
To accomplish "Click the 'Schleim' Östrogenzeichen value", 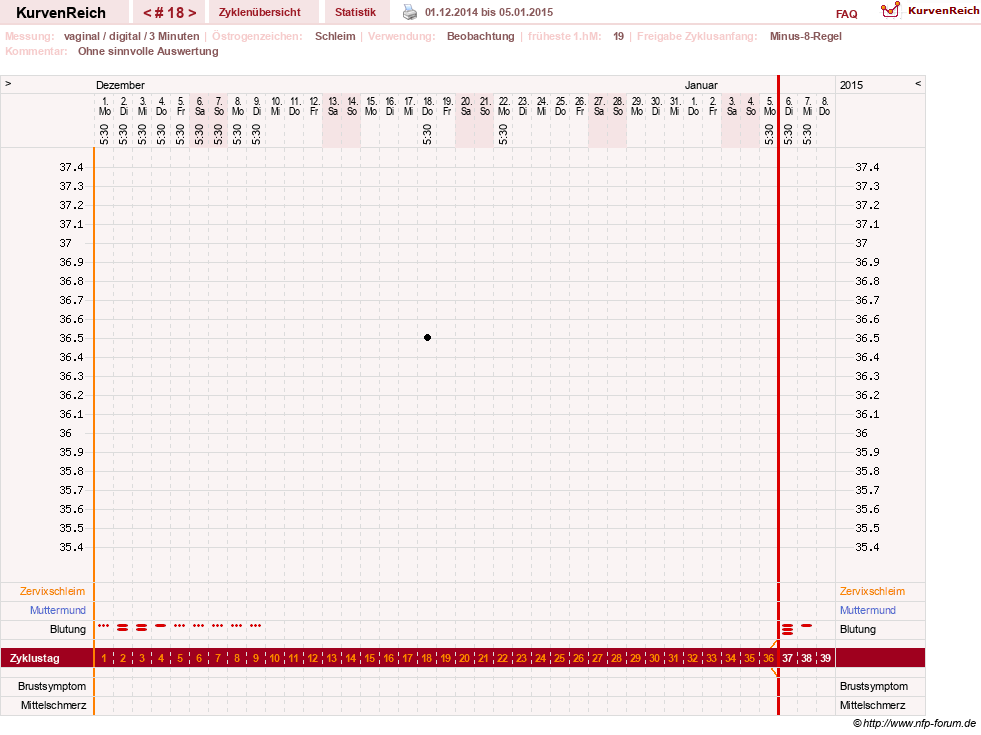I will point(335,36).
